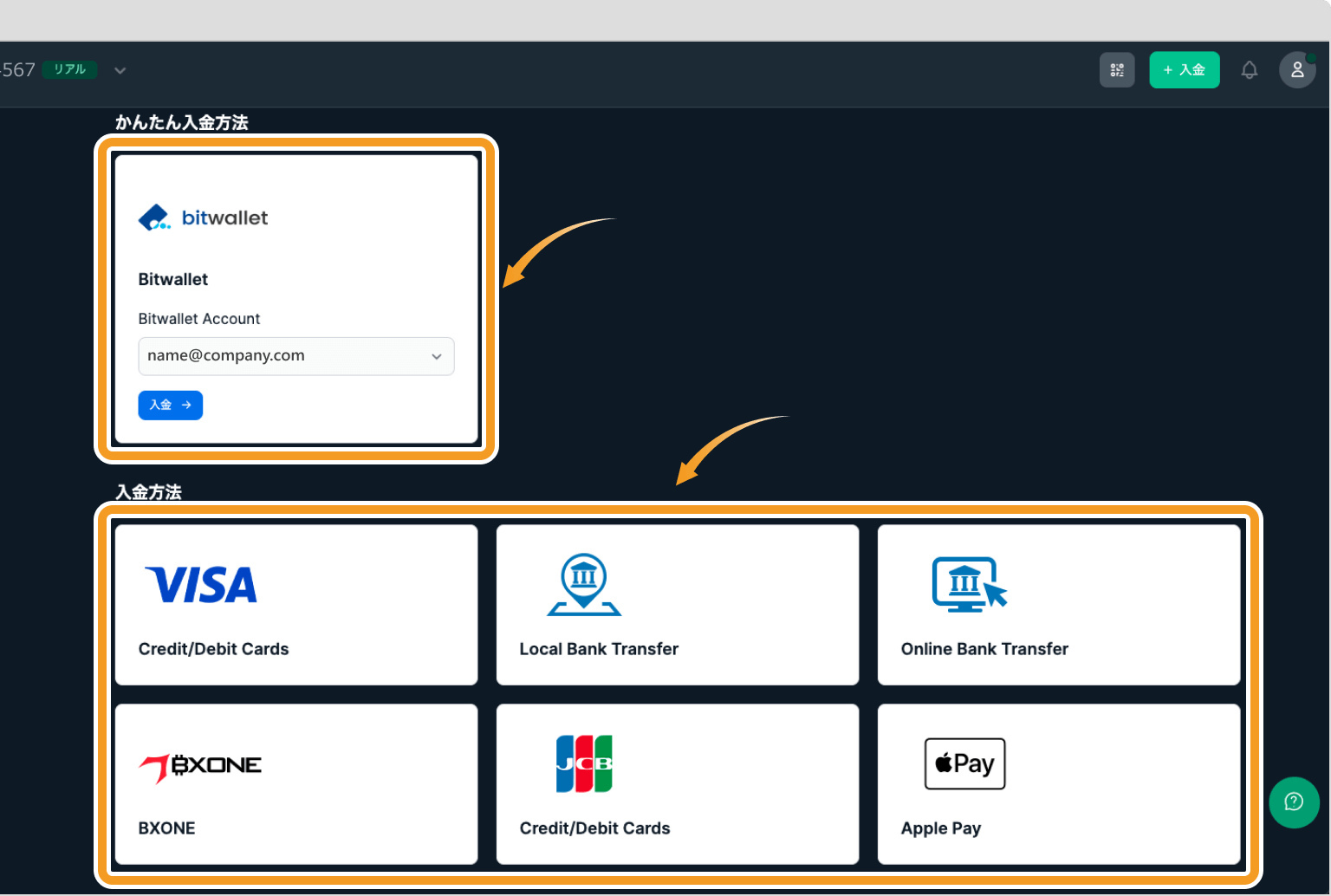Open notifications bell
Image resolution: width=1331 pixels, height=896 pixels.
pyautogui.click(x=1250, y=70)
